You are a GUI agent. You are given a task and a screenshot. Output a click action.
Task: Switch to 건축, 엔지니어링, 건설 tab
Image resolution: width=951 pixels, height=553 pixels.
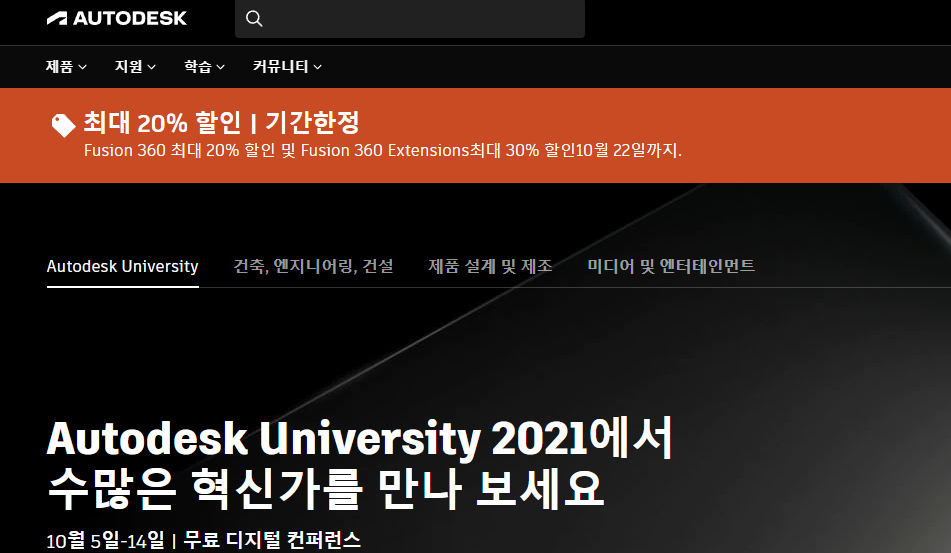pyautogui.click(x=314, y=266)
